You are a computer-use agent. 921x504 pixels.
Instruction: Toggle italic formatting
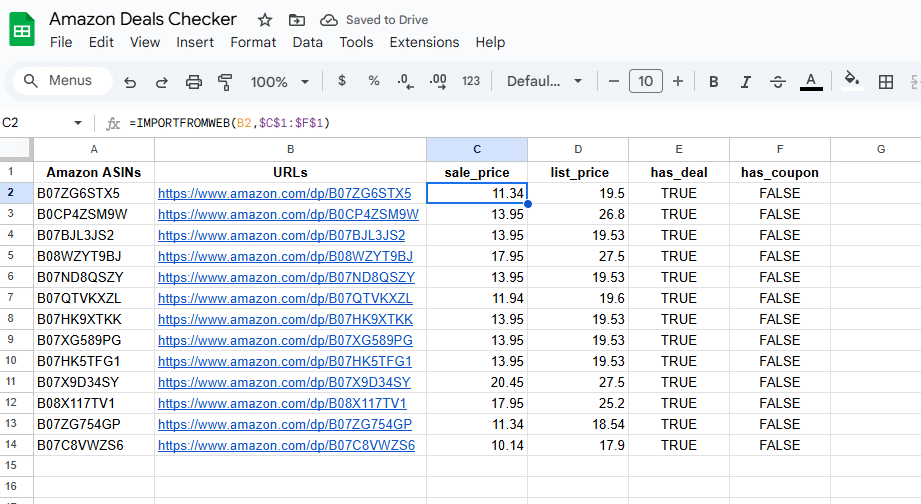[x=746, y=82]
